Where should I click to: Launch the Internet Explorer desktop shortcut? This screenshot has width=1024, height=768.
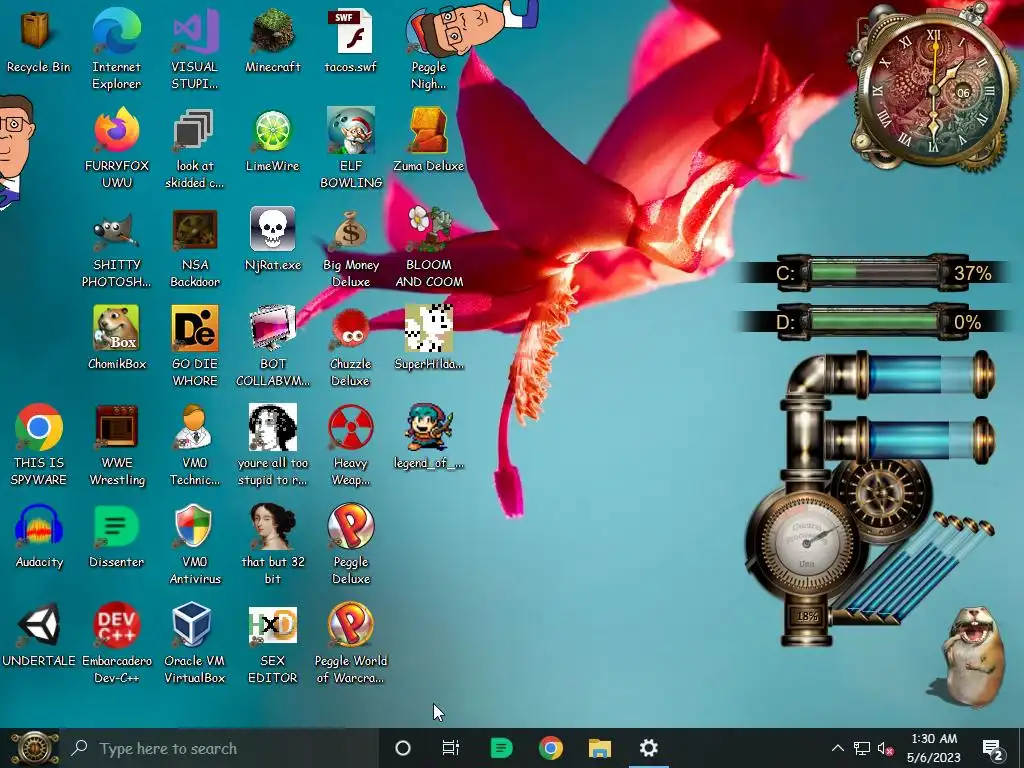coord(116,48)
